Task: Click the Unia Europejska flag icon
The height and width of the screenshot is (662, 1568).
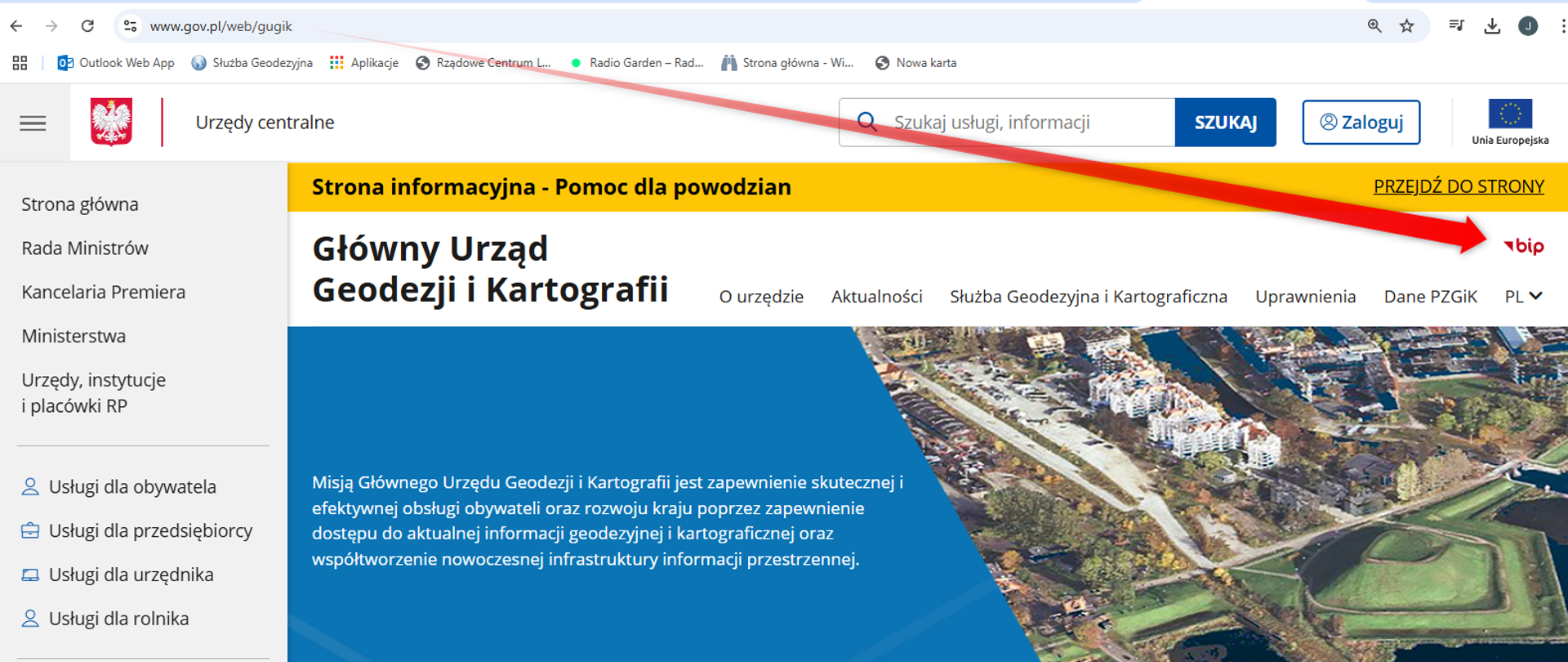Action: [x=1509, y=115]
